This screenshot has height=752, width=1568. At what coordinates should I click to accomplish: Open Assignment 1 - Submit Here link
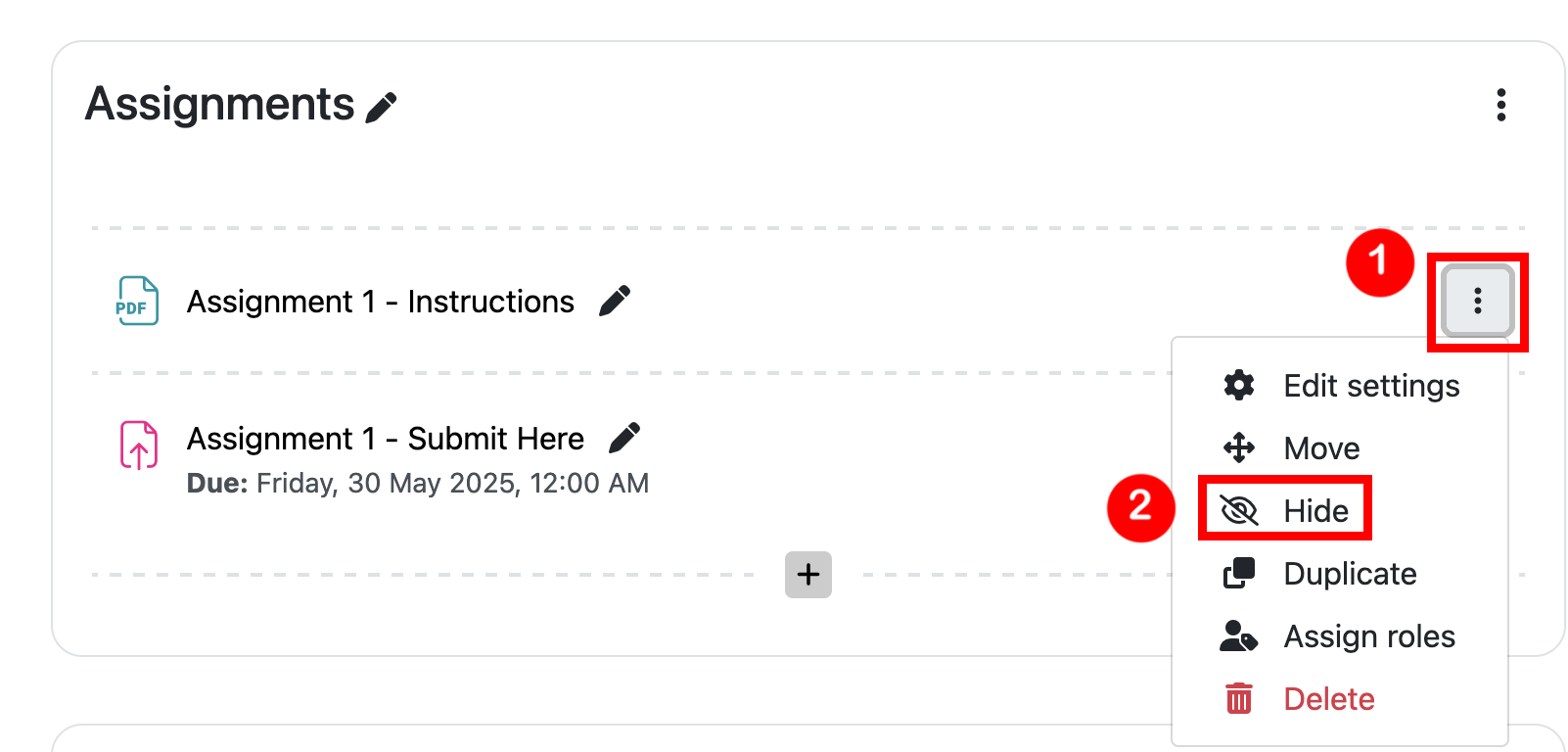click(385, 439)
